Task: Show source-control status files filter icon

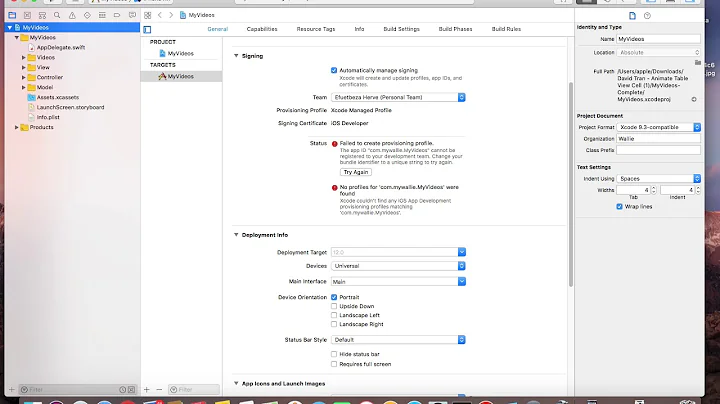Action: 131,389
